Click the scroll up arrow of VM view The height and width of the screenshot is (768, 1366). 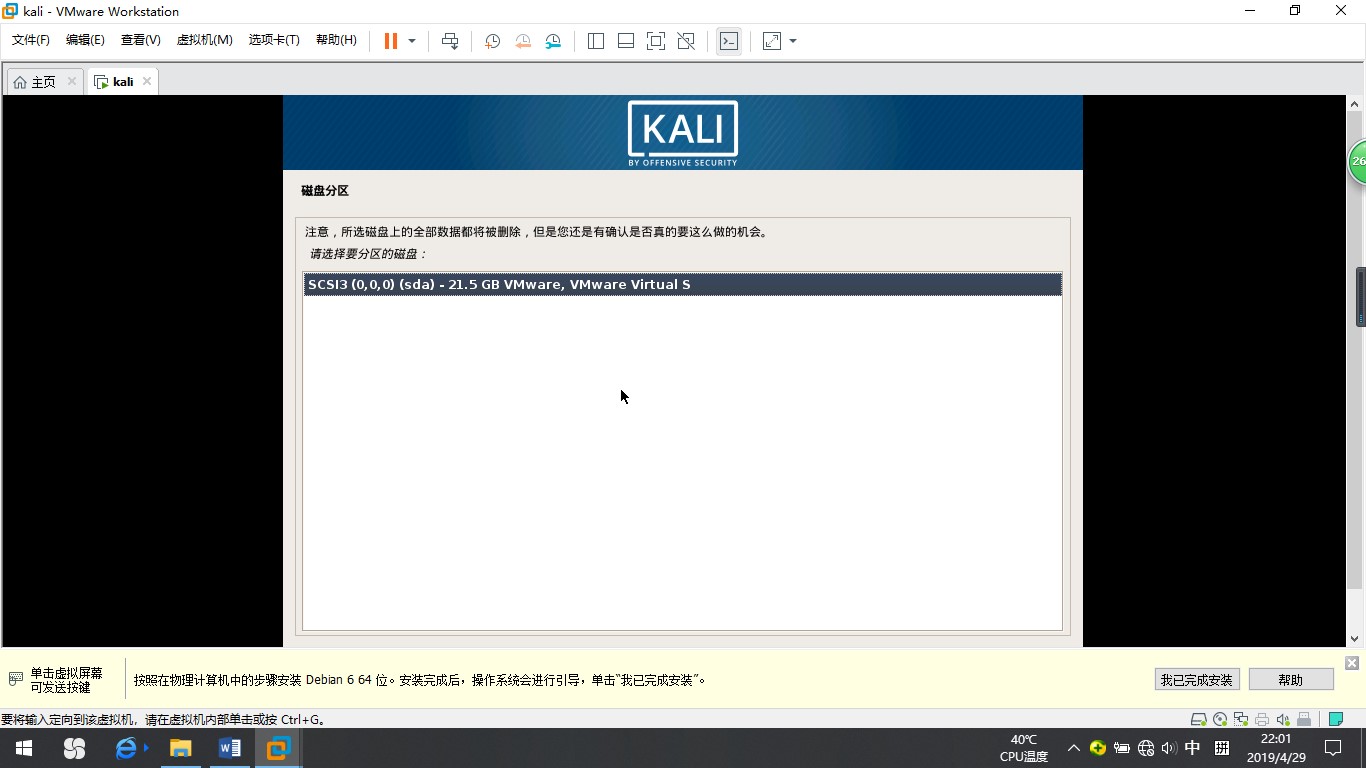(1355, 104)
